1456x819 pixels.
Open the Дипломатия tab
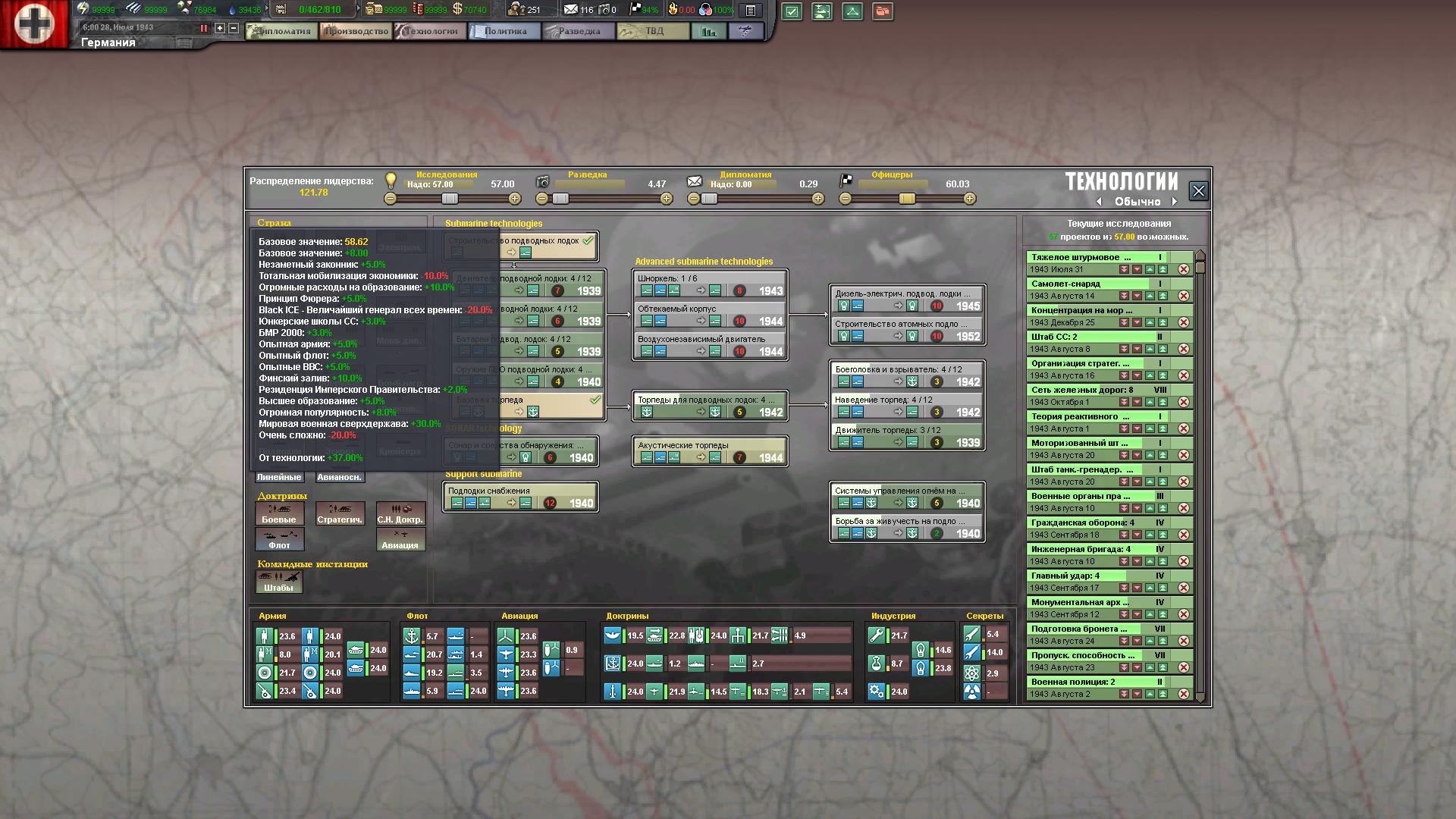282,31
